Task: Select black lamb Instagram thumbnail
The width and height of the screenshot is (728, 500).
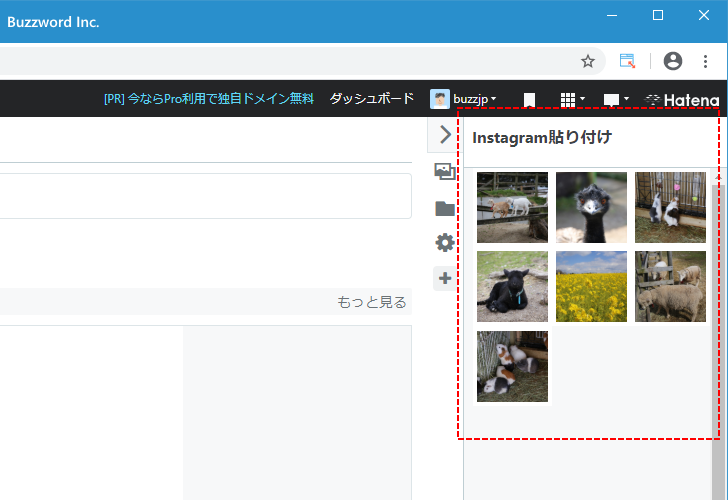Action: [x=512, y=286]
